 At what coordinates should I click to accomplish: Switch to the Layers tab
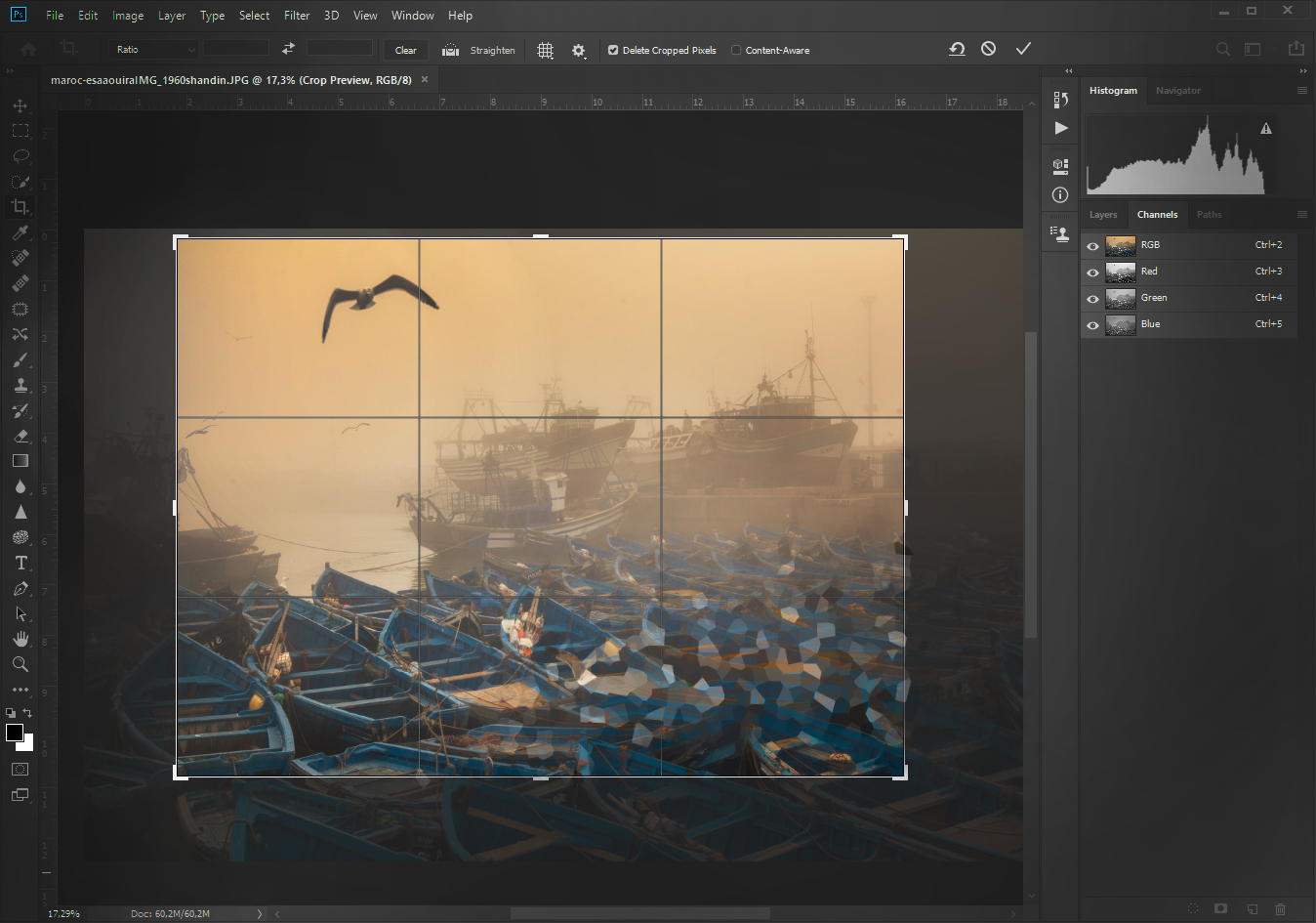[x=1103, y=215]
